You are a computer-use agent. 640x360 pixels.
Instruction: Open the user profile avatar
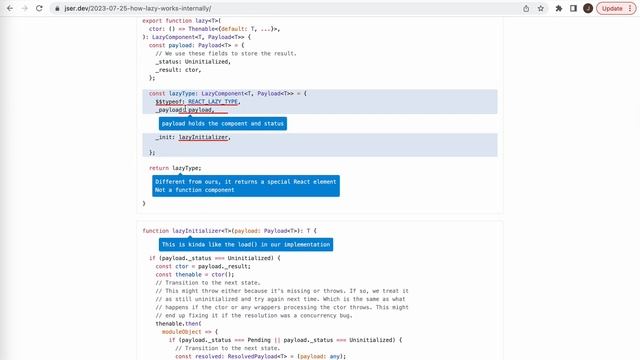[588, 8]
